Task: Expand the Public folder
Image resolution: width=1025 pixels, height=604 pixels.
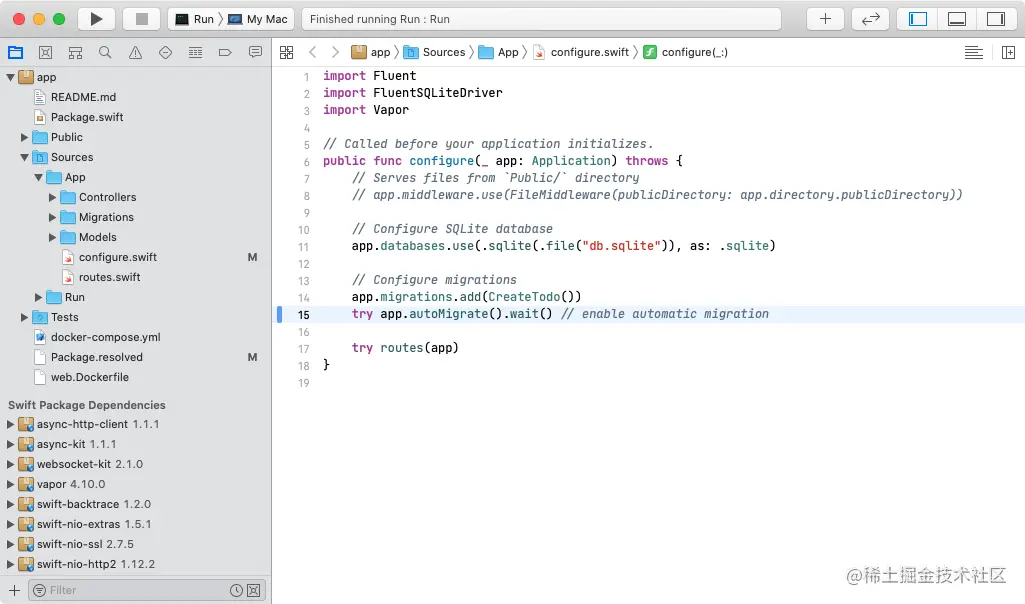Action: (24, 137)
